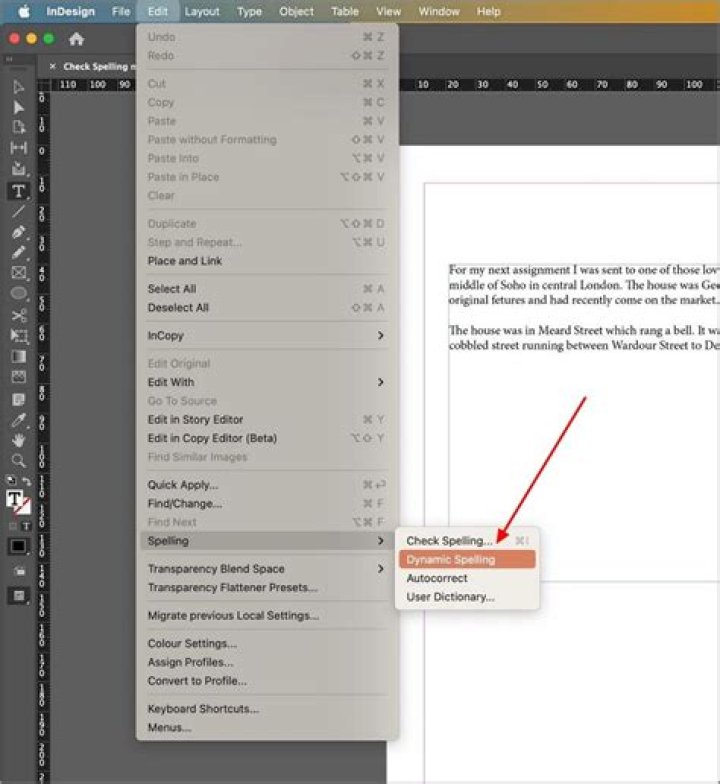The width and height of the screenshot is (720, 784).
Task: Select the Hand tool
Action: (18, 440)
